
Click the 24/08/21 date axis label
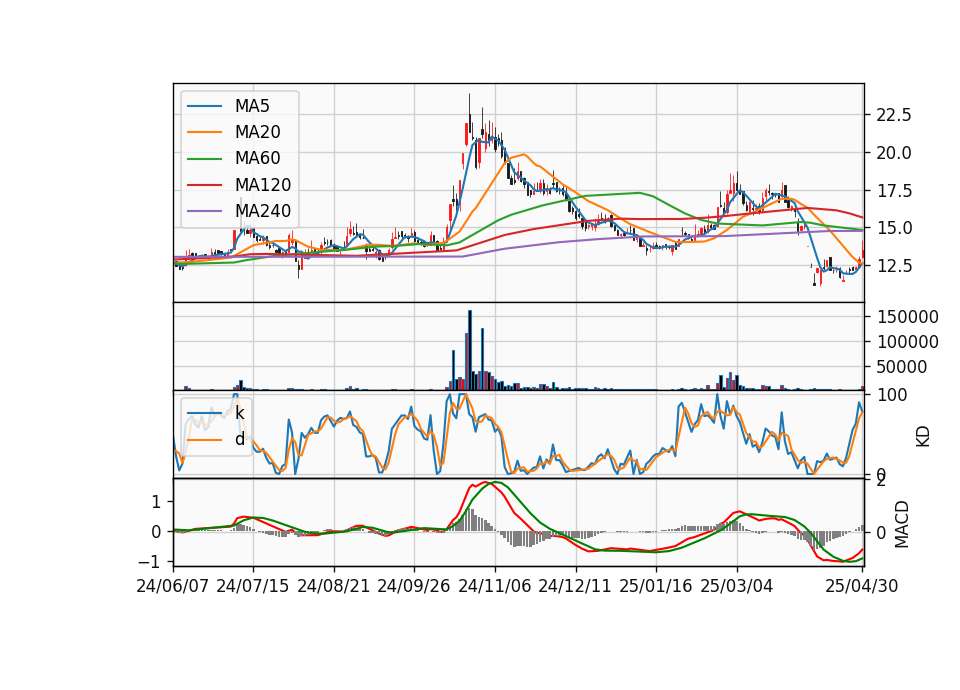click(x=334, y=586)
